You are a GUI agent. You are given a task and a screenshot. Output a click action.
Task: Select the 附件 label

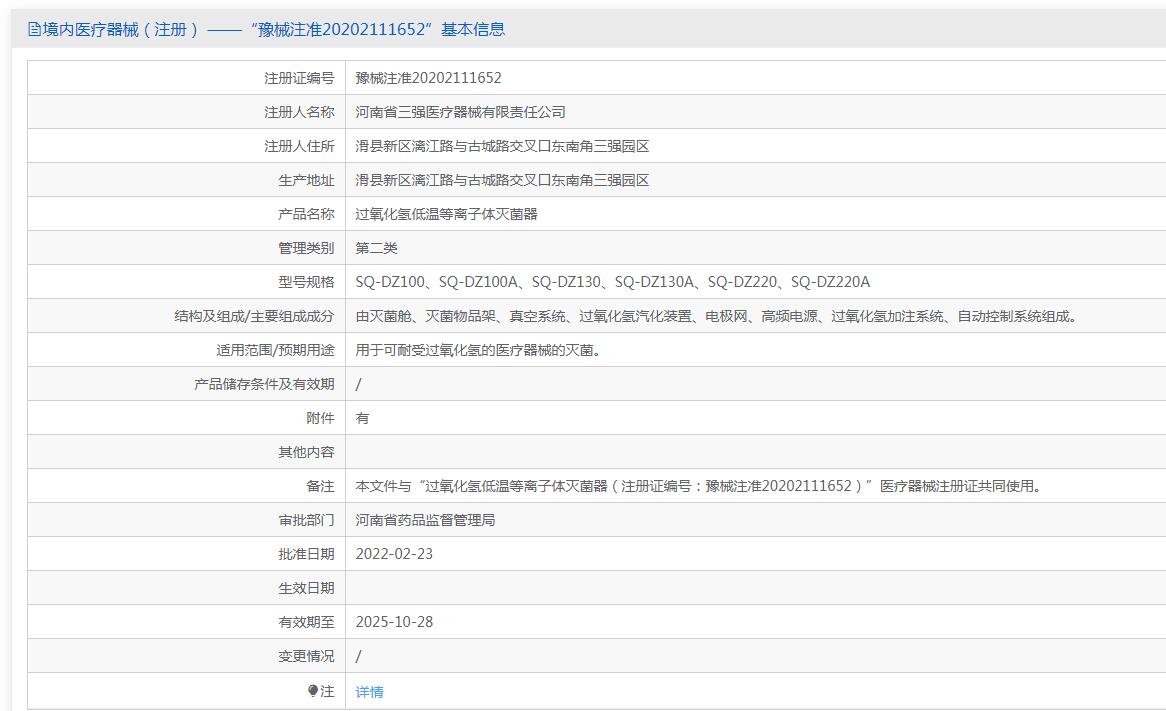click(x=321, y=418)
